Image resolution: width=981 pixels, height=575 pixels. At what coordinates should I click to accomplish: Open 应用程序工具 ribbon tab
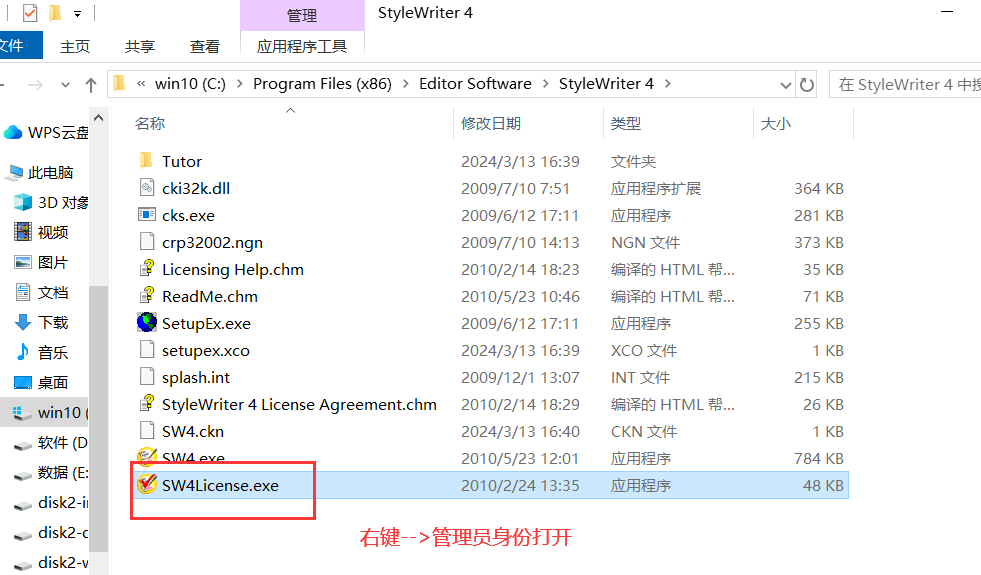coord(302,46)
